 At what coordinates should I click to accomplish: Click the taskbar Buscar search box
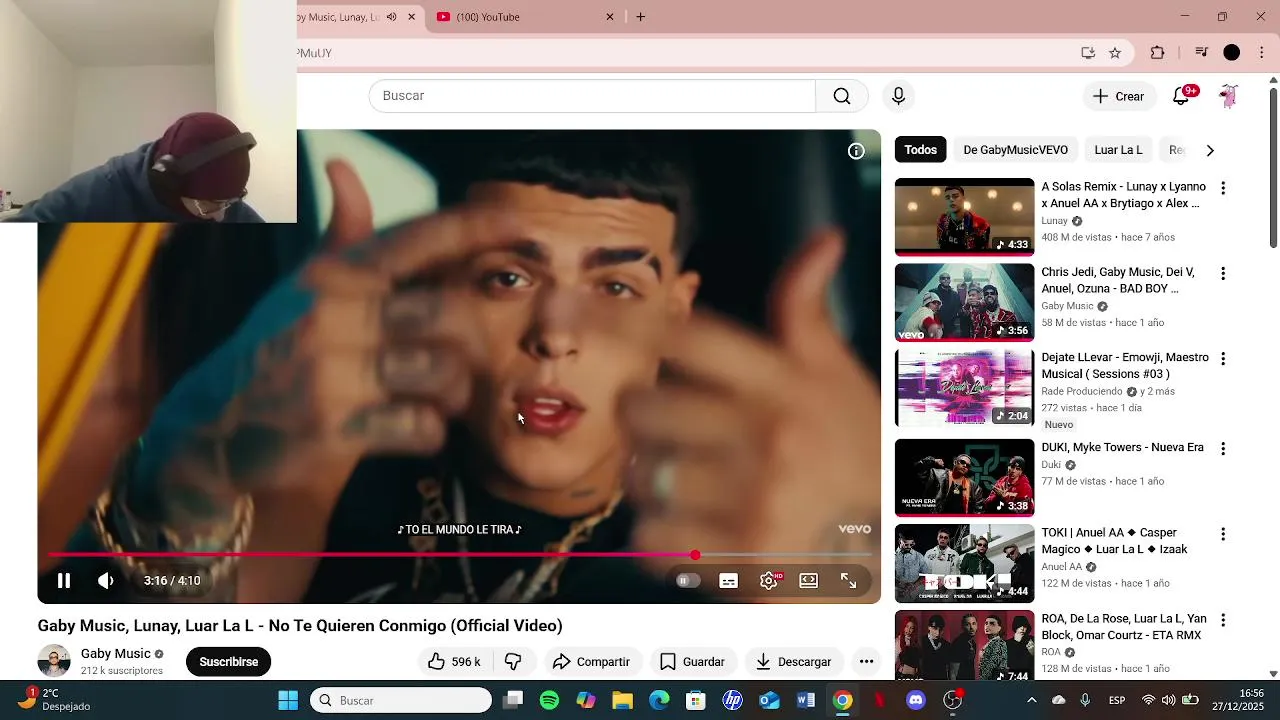[x=401, y=701]
